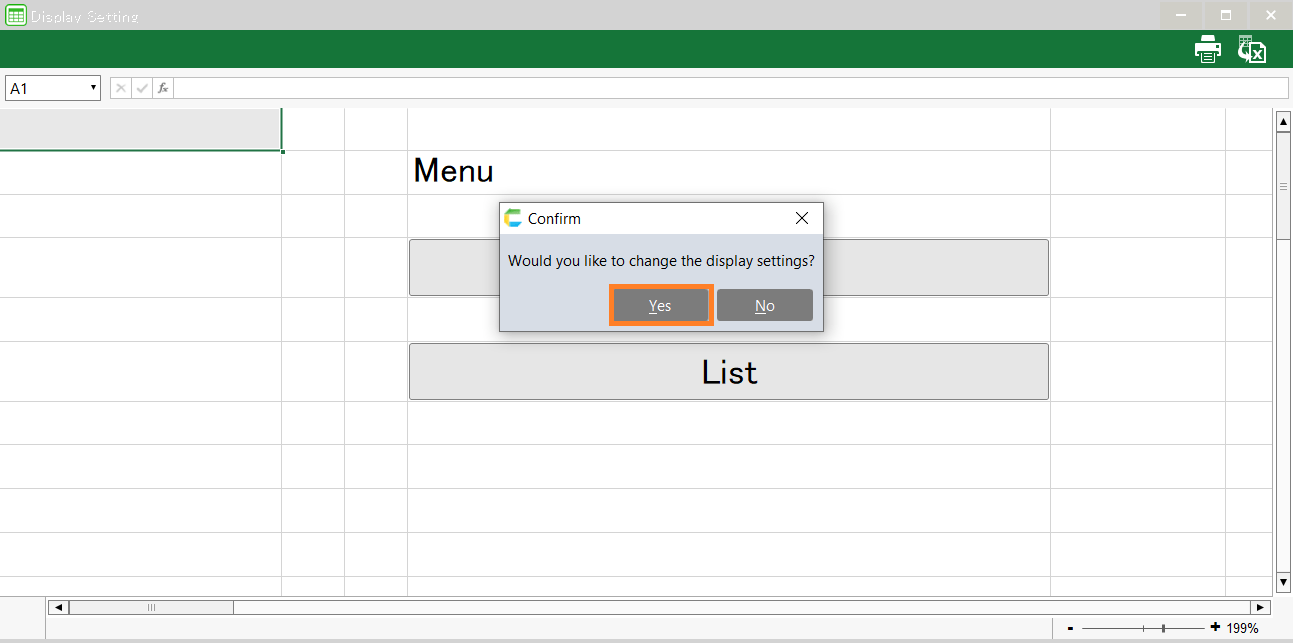Click the vertical scrollbar up arrow
The width and height of the screenshot is (1293, 643).
pyautogui.click(x=1283, y=122)
